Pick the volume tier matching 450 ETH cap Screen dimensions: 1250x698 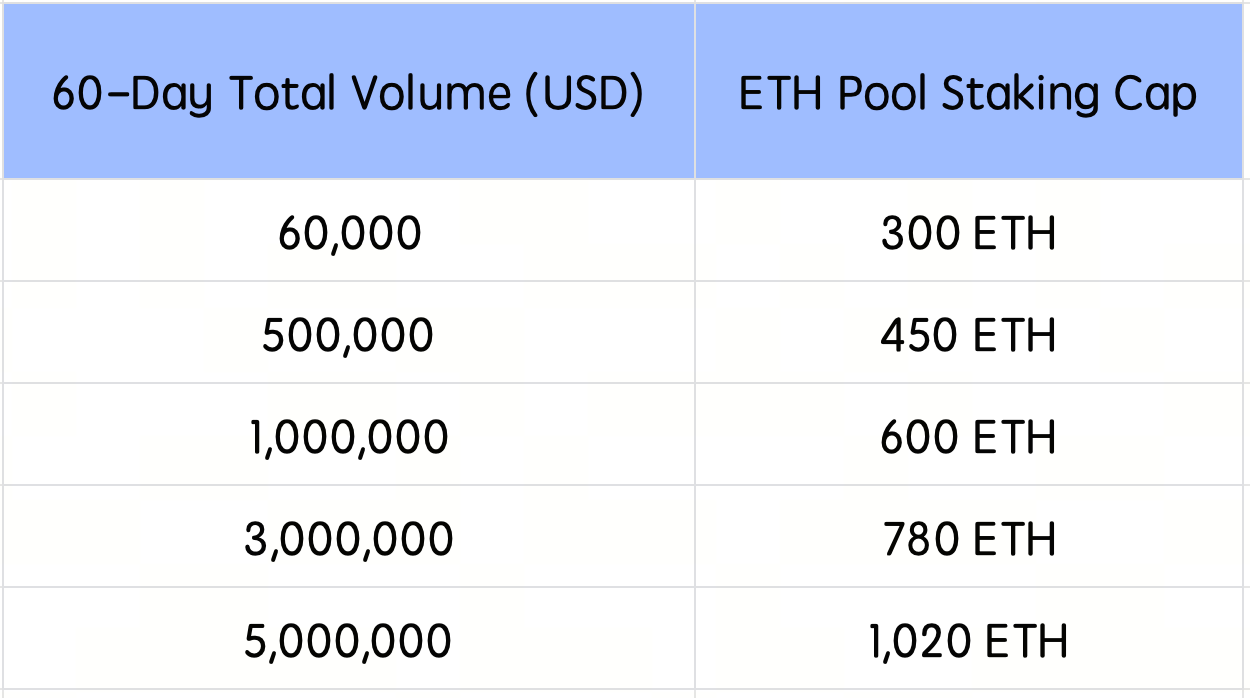pos(348,336)
